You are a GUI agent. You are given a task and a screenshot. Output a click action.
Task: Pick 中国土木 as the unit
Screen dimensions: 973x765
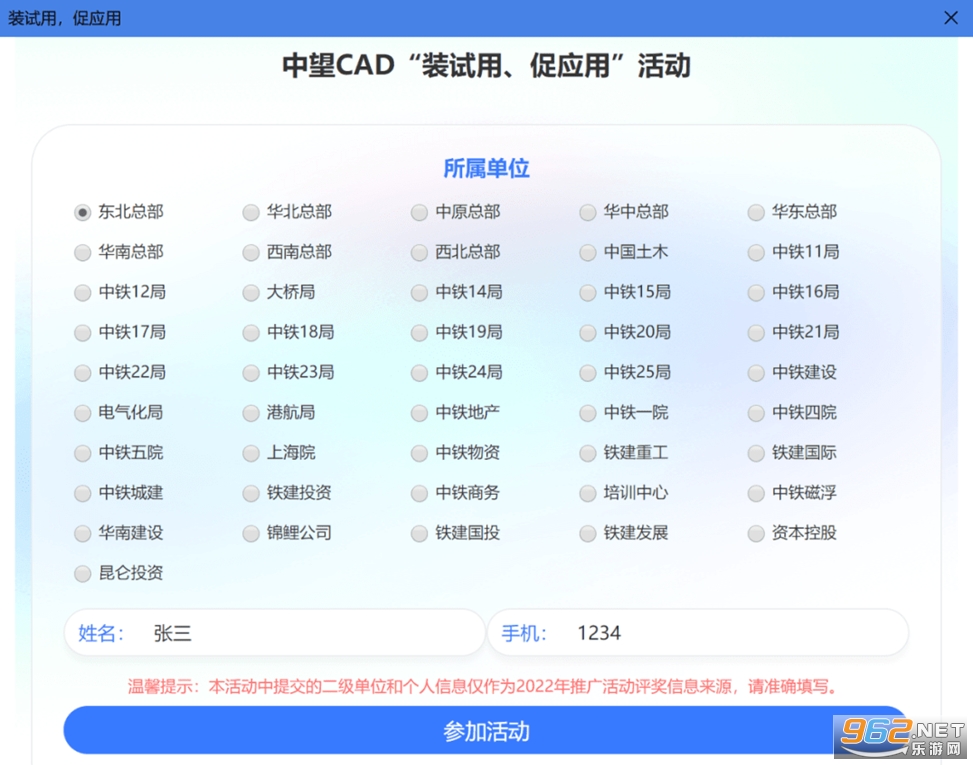tap(588, 253)
